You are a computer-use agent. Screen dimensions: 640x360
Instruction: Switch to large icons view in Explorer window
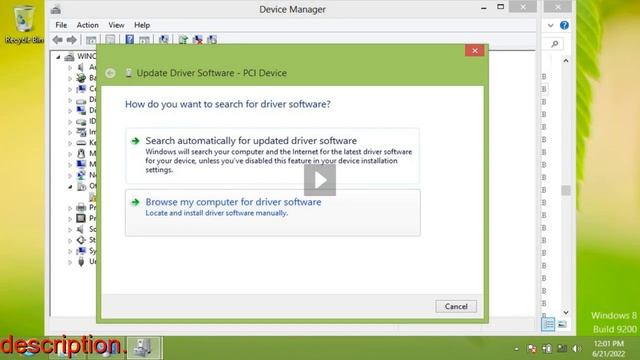pyautogui.click(x=562, y=324)
